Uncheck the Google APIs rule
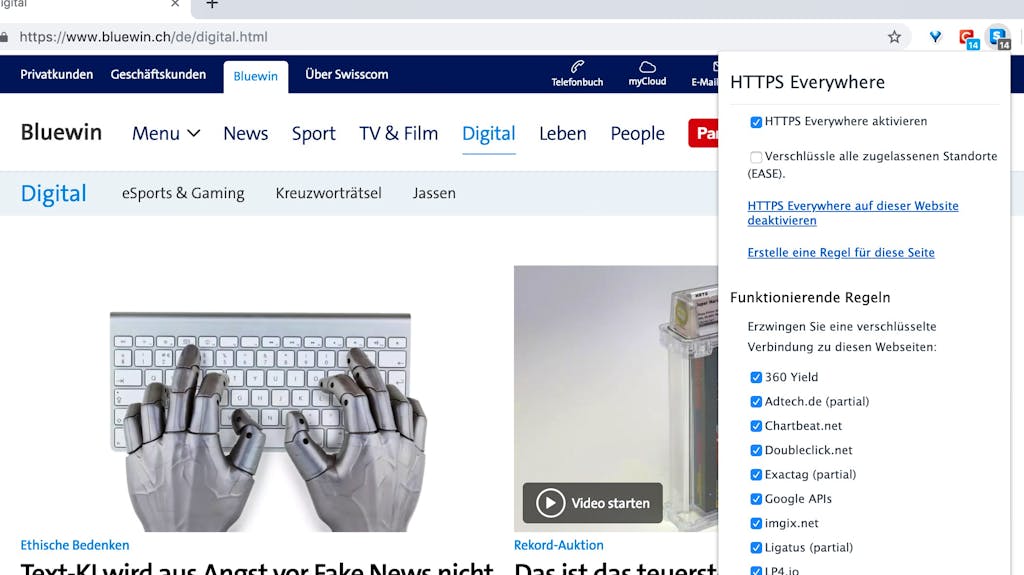This screenshot has height=575, width=1024. (x=756, y=499)
